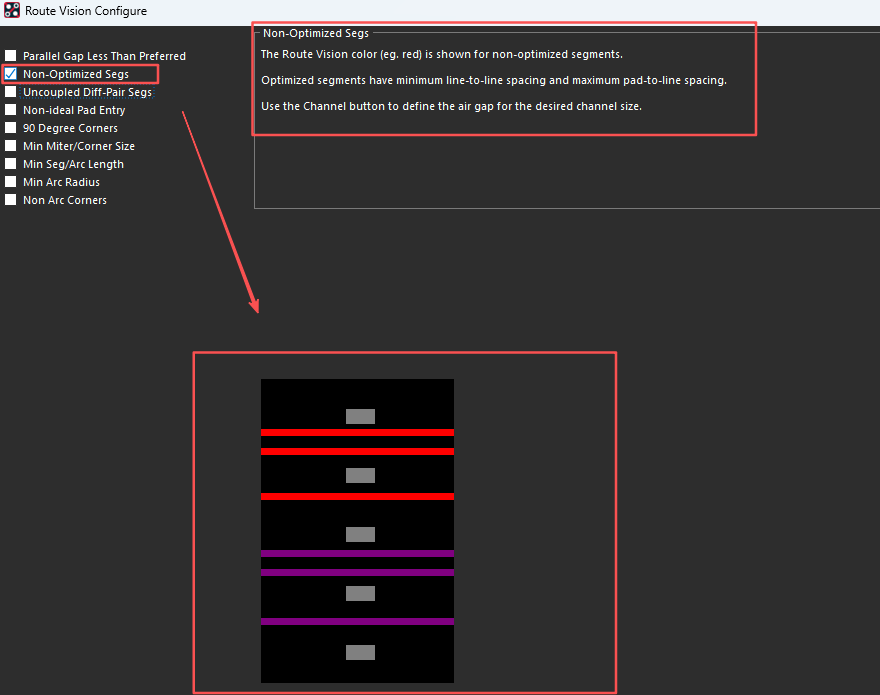Screen dimensions: 880x695
Task: Enable 90 Degree Corners check
Action: pos(11,128)
